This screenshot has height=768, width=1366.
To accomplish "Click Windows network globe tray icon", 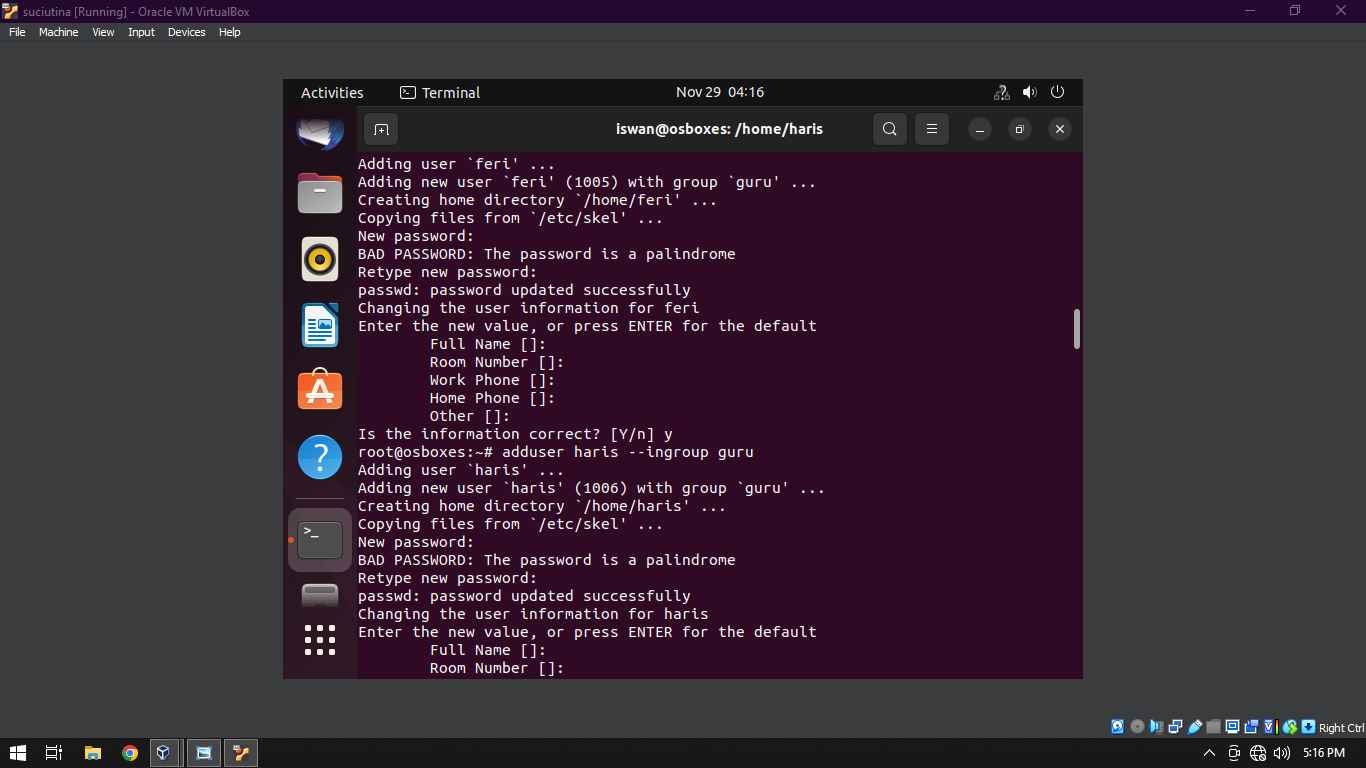I will point(1258,753).
